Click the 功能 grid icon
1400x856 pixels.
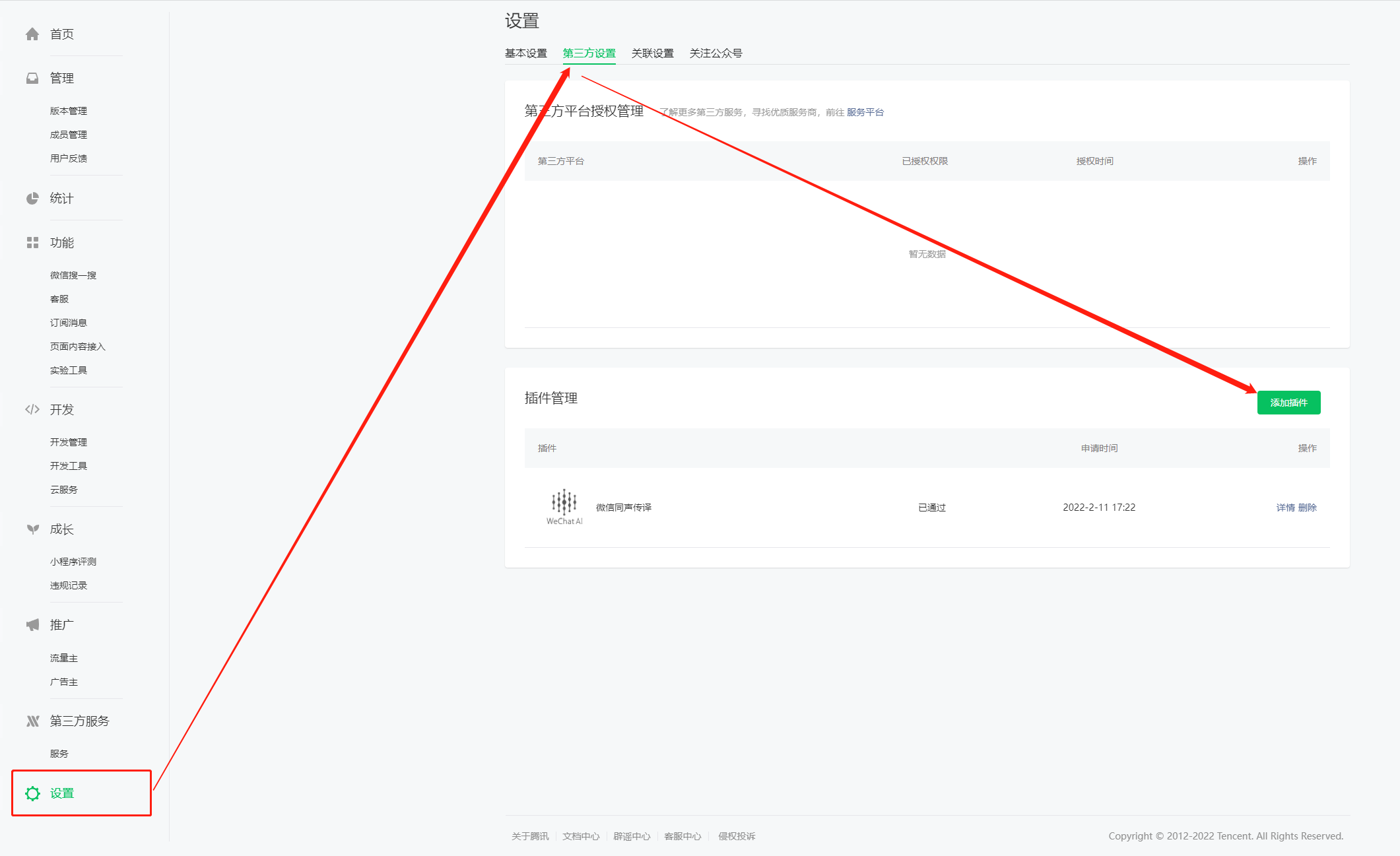point(32,242)
